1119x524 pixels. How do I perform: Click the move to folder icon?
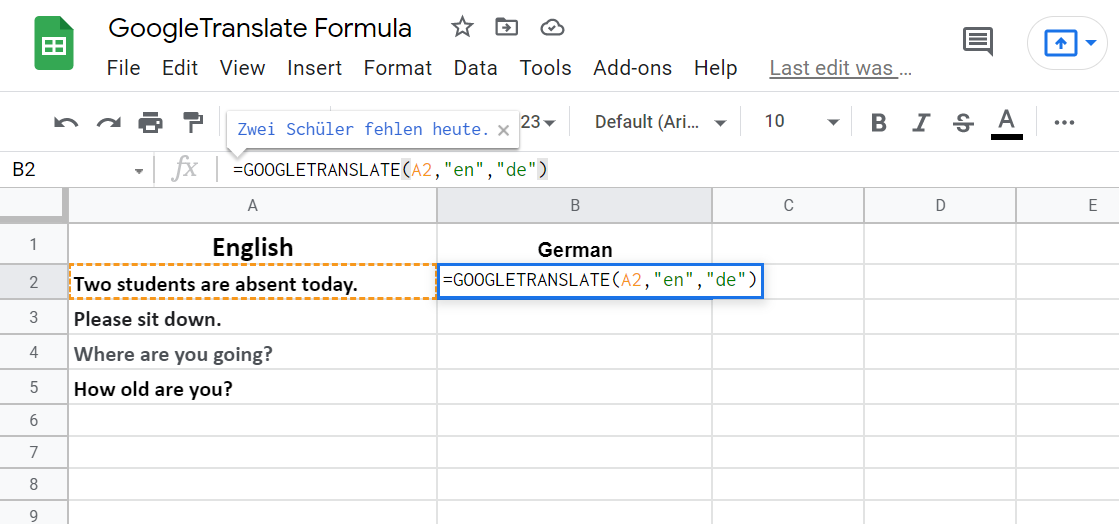(x=507, y=28)
